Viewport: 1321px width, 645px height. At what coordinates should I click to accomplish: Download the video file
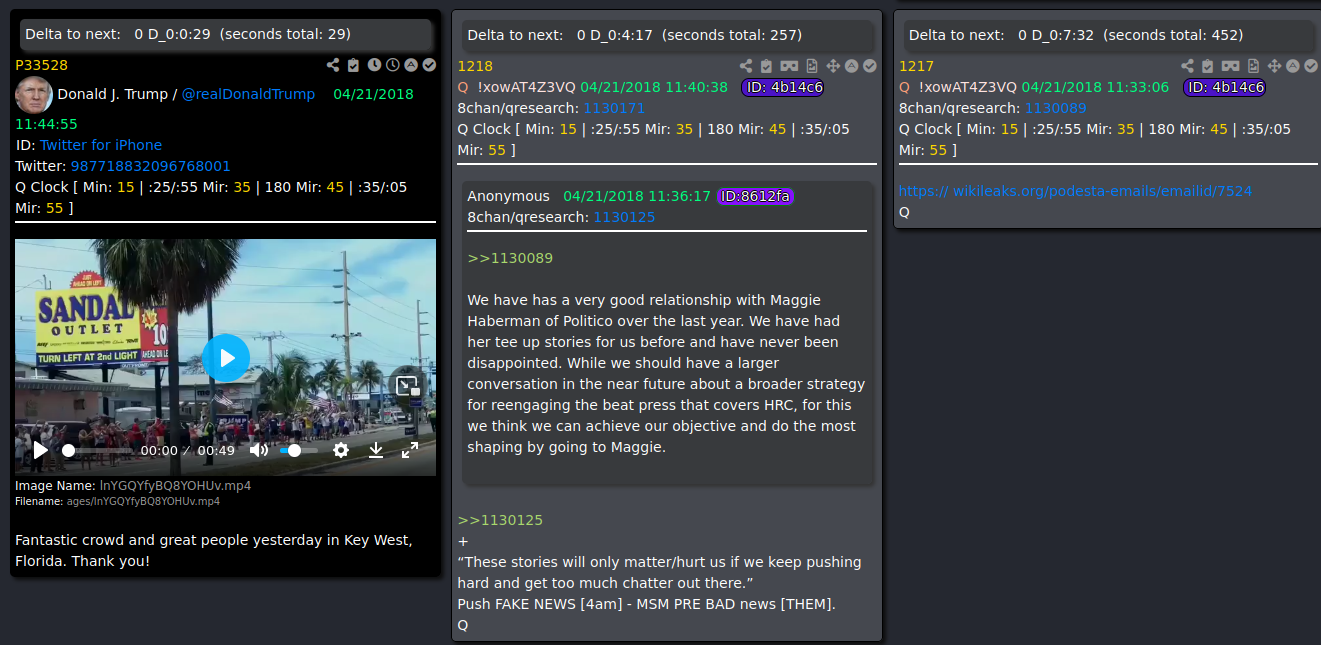point(376,450)
